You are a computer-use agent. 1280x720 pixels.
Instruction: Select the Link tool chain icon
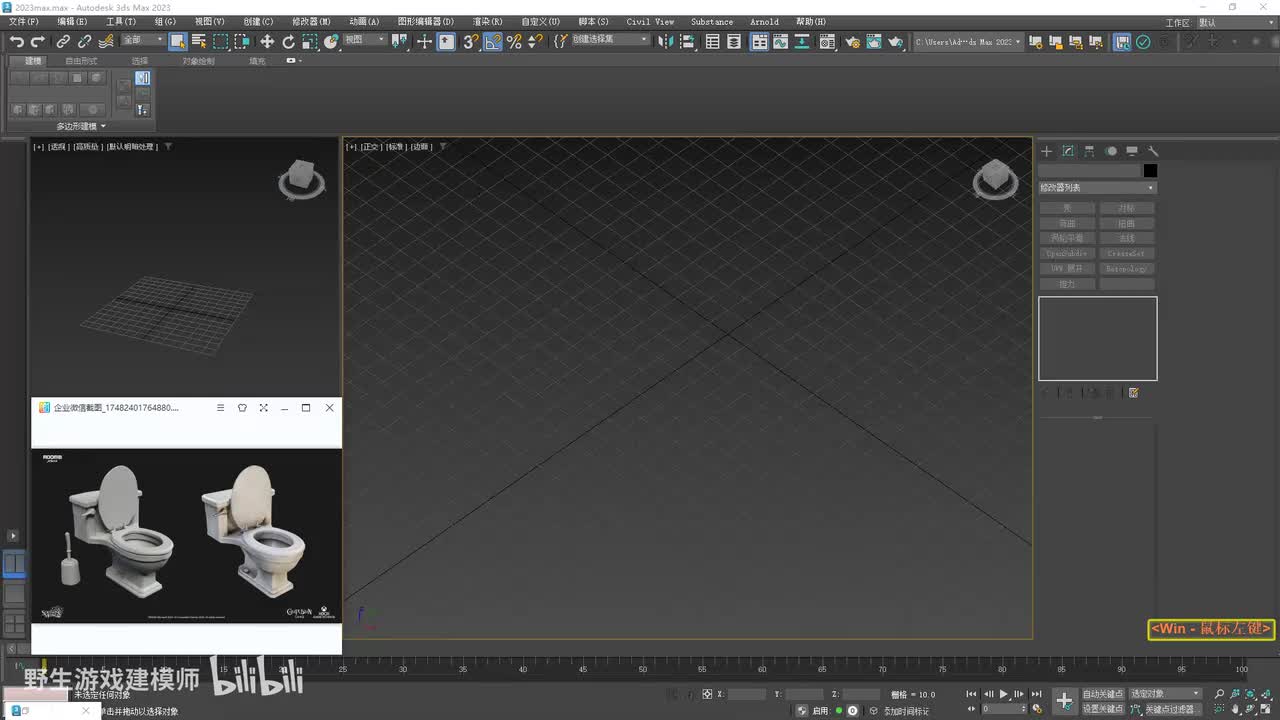tap(63, 42)
